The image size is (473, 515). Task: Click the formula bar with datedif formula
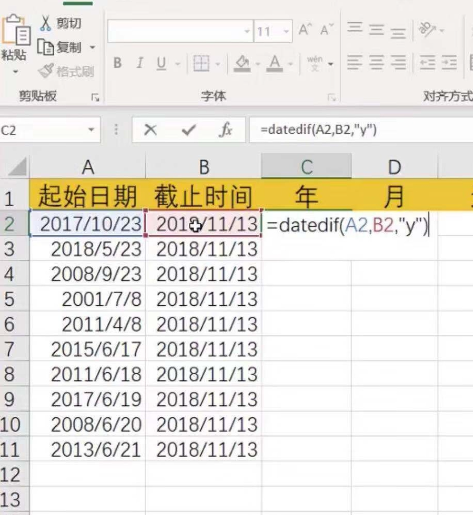pyautogui.click(x=361, y=130)
